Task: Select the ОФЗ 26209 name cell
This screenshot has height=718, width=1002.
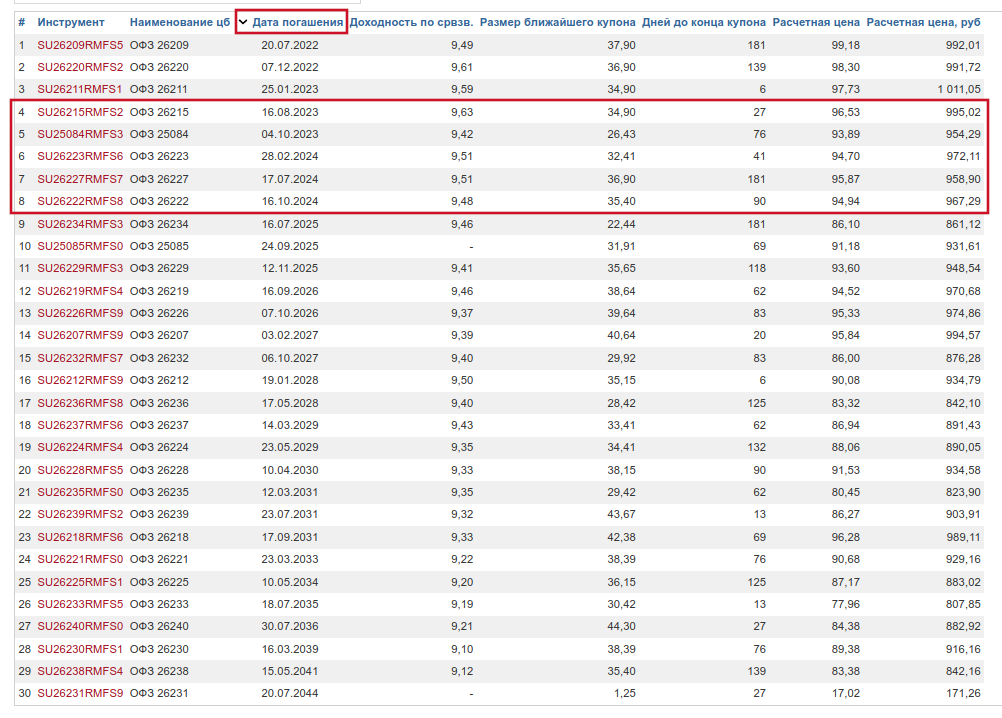Action: [x=159, y=45]
